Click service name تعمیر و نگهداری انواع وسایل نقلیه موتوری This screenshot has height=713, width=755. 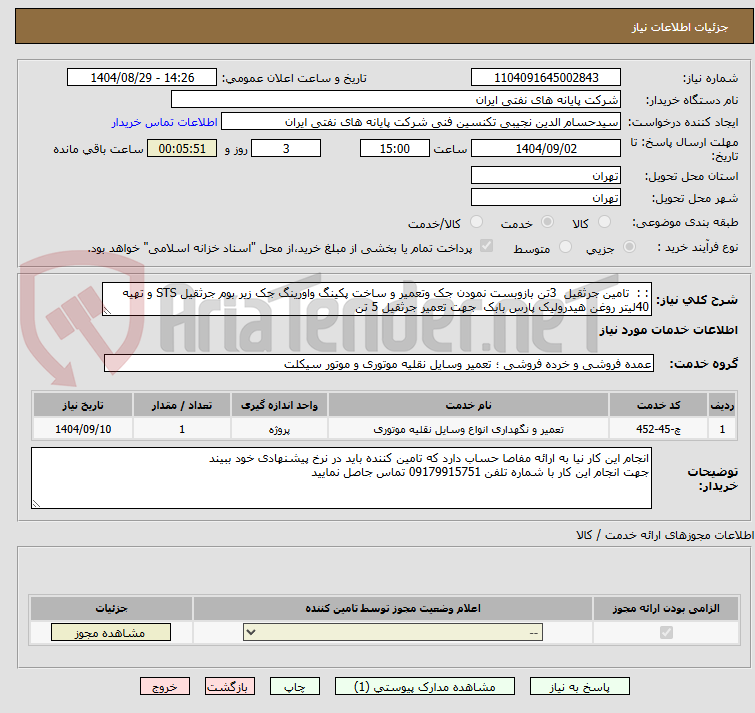469,429
